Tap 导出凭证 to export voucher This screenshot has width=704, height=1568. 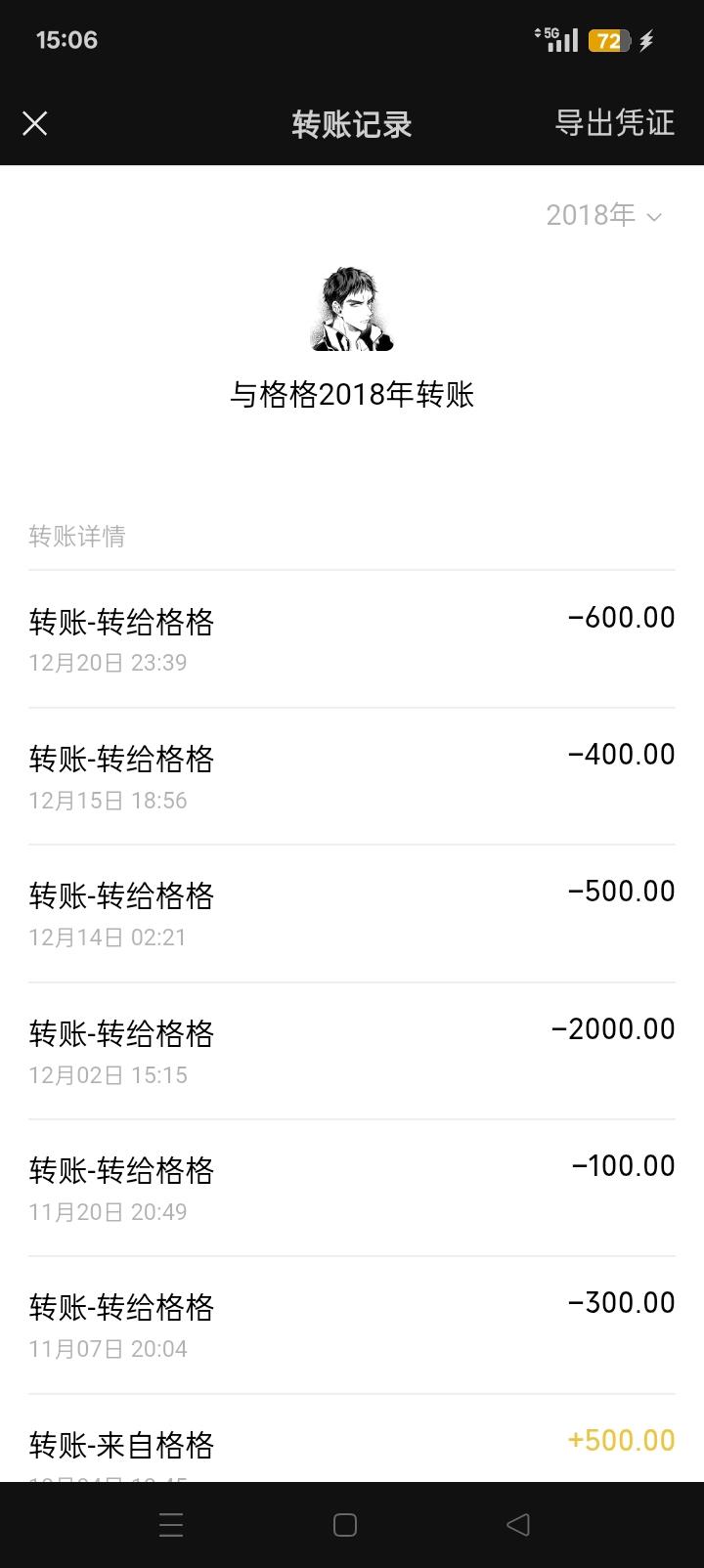(x=614, y=123)
